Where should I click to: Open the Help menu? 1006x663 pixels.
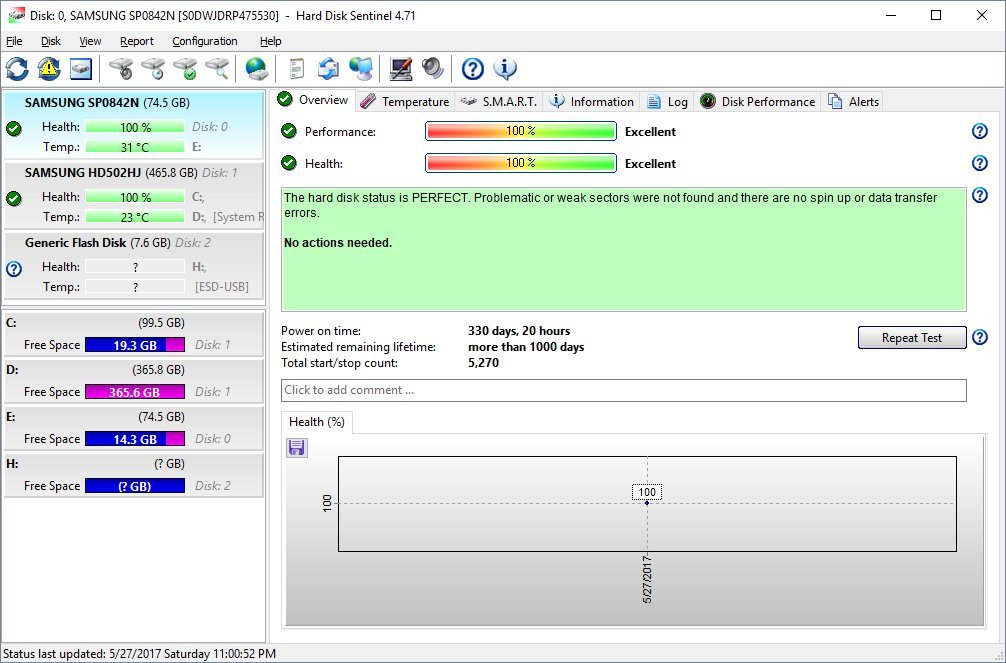tap(271, 41)
